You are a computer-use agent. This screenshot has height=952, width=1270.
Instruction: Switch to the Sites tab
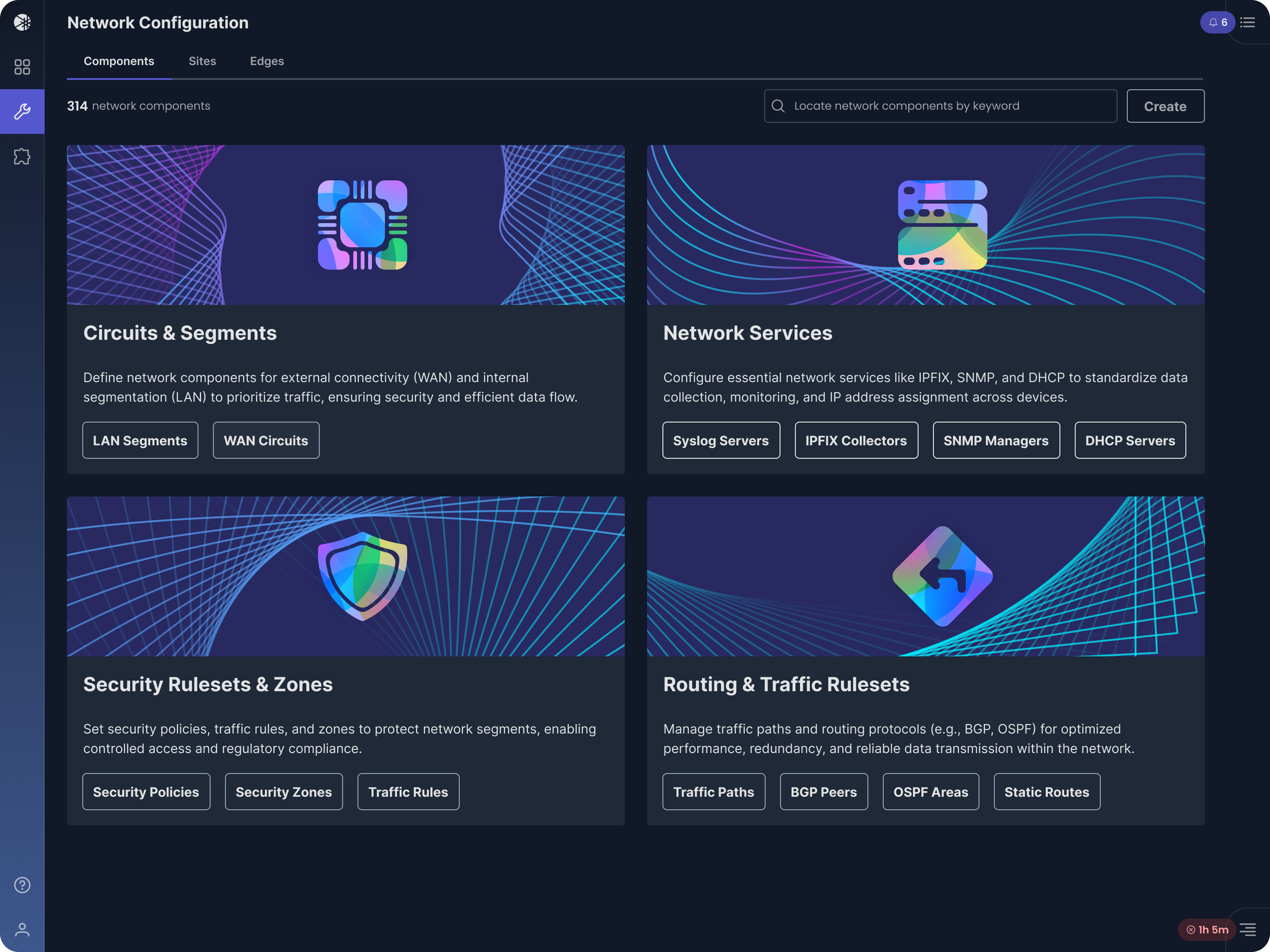202,61
